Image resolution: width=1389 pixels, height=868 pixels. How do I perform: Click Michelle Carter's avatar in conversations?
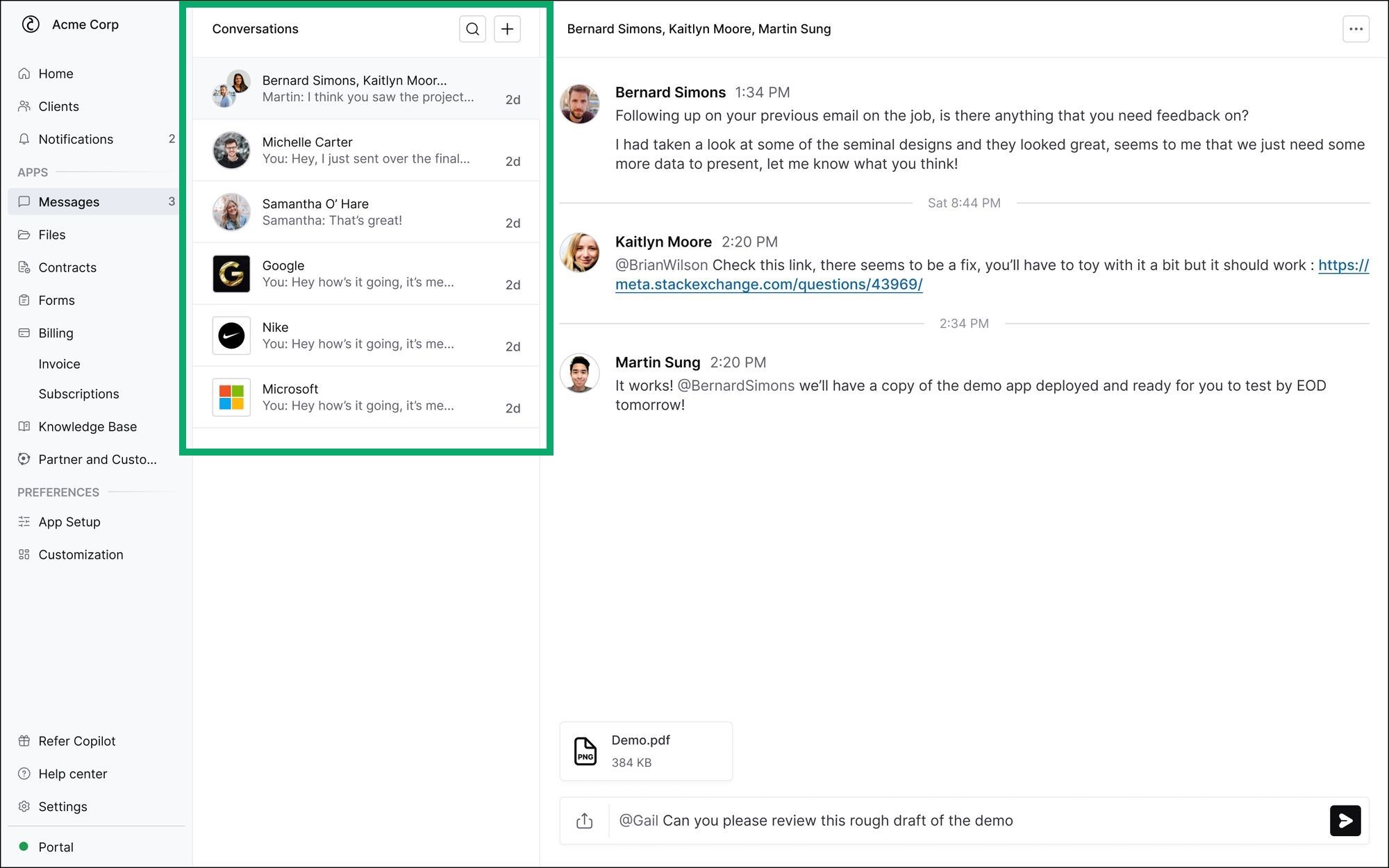(231, 150)
